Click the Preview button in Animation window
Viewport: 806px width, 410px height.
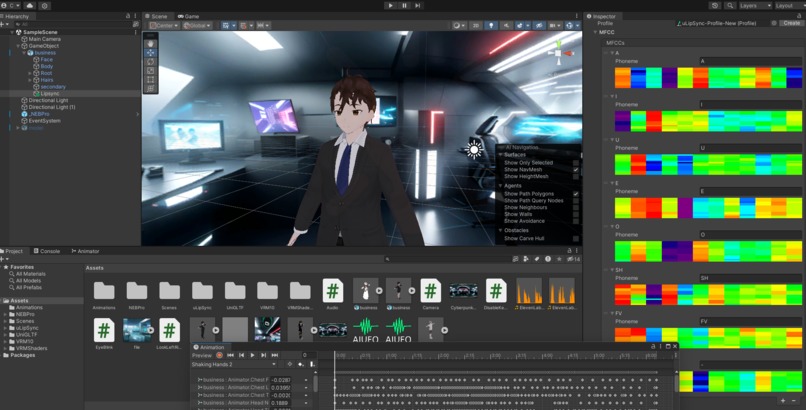[x=202, y=355]
